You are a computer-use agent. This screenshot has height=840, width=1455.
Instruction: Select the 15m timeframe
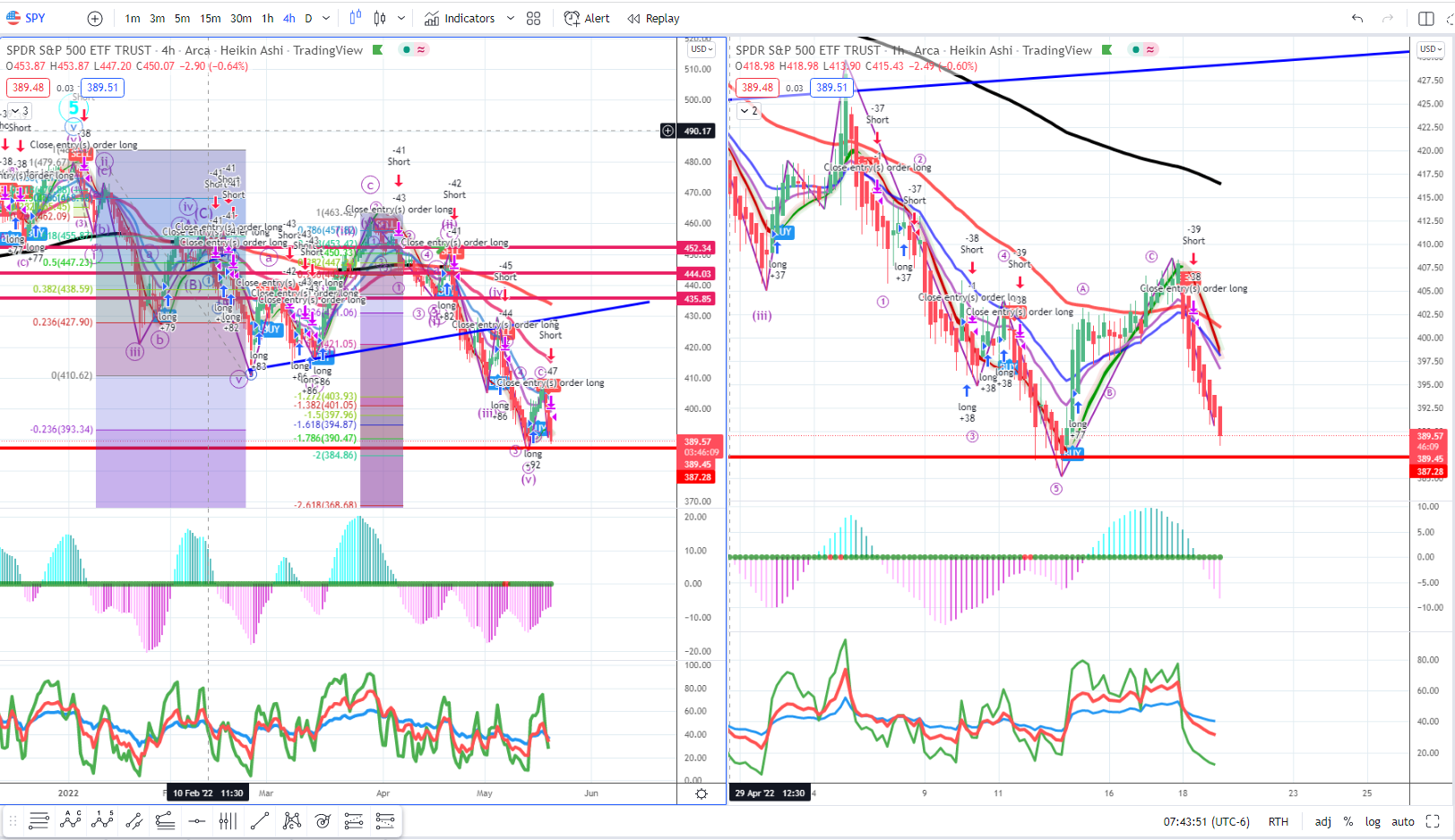[x=211, y=18]
